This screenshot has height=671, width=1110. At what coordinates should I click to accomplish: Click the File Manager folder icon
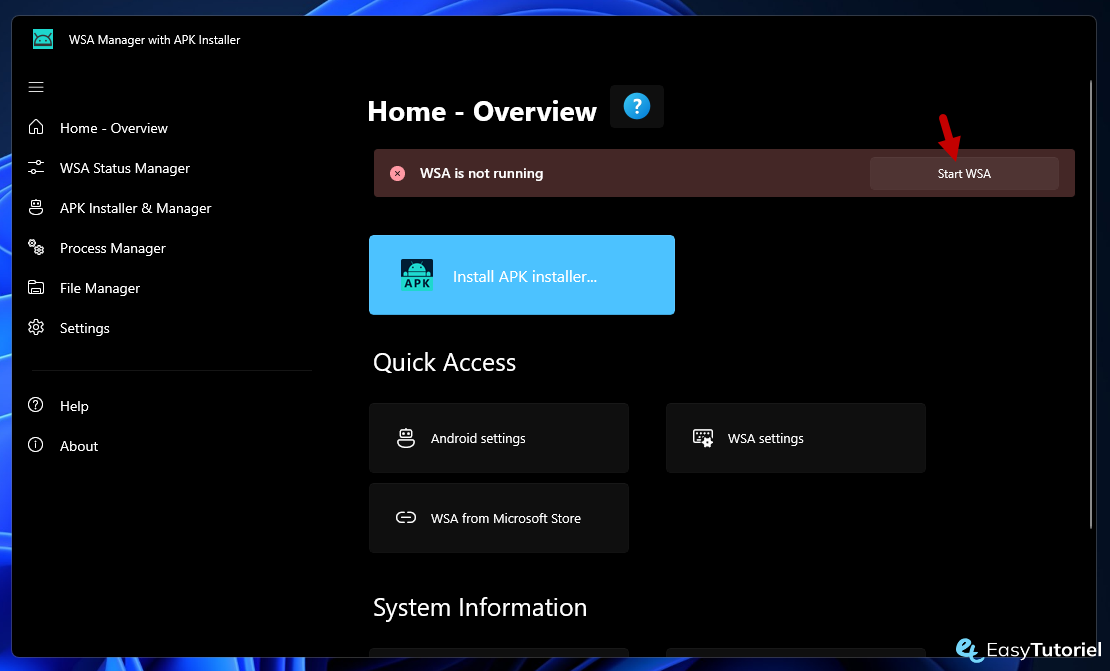tap(36, 287)
